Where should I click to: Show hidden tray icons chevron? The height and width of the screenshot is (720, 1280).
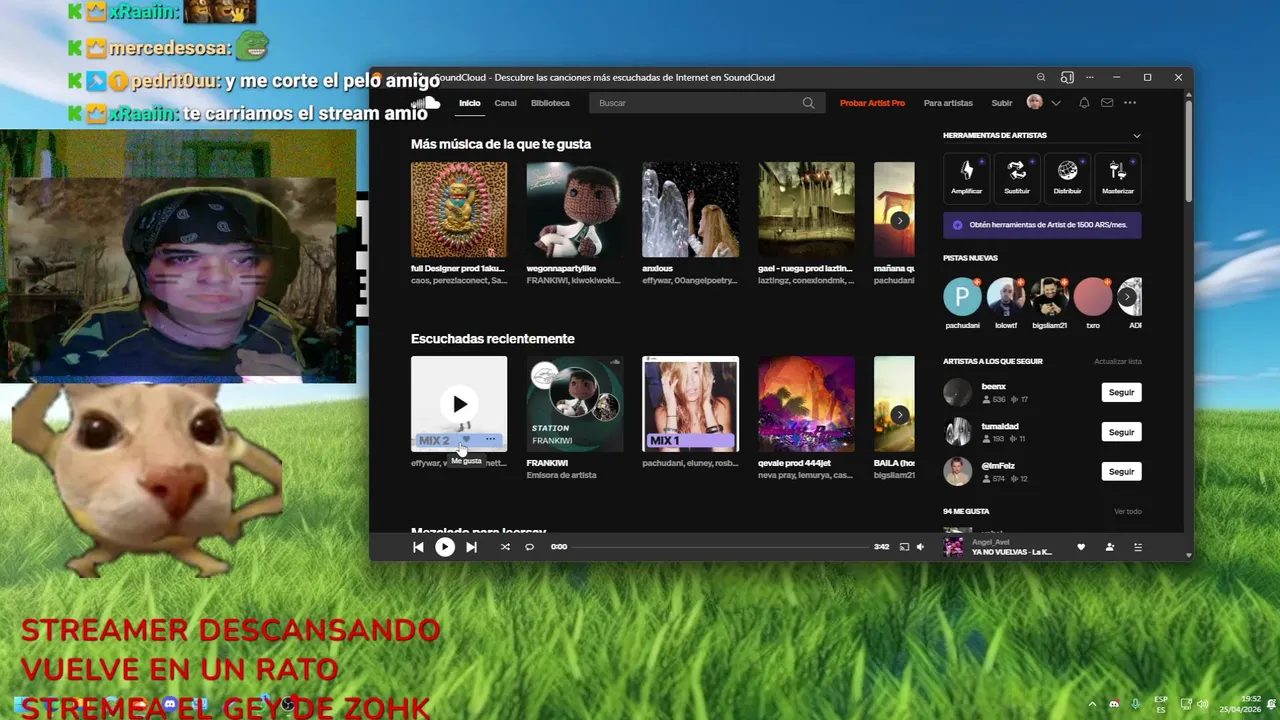[x=1092, y=704]
